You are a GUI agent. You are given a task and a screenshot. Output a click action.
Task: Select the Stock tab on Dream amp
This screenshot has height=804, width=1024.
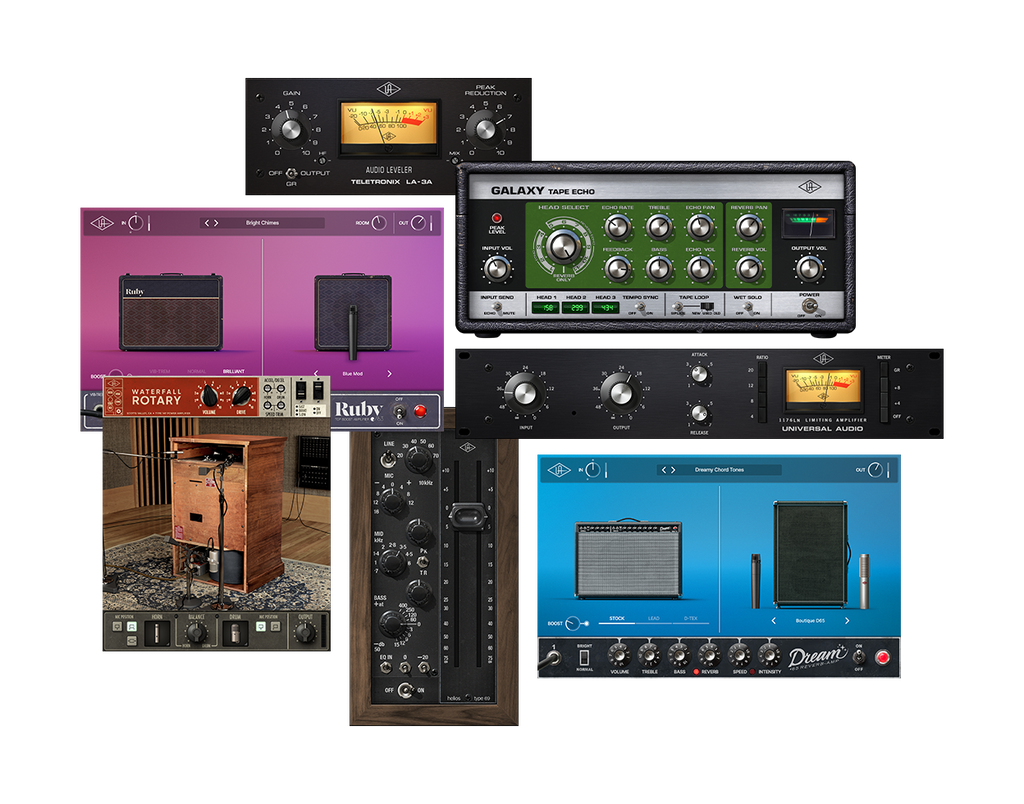coord(617,619)
